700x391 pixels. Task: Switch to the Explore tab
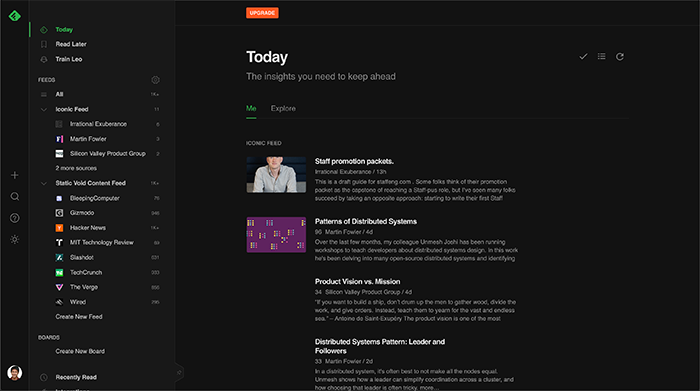(283, 108)
